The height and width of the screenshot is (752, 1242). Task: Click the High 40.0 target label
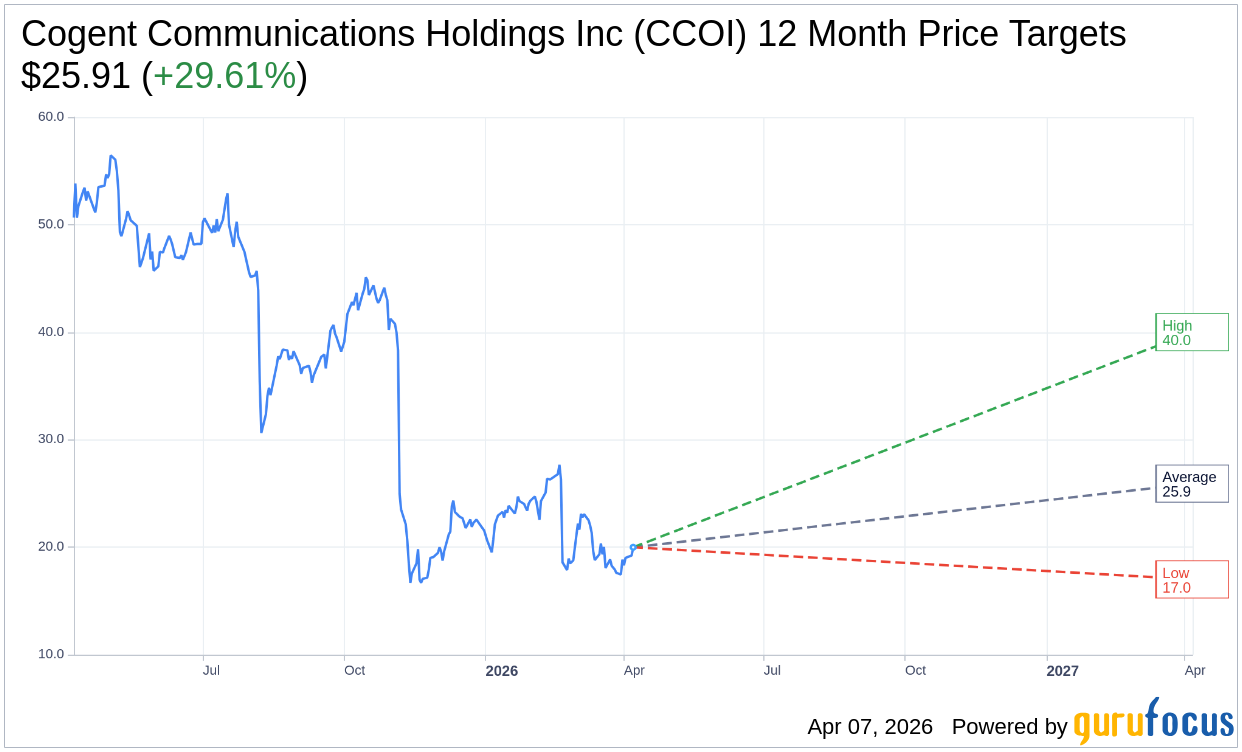tap(1191, 332)
